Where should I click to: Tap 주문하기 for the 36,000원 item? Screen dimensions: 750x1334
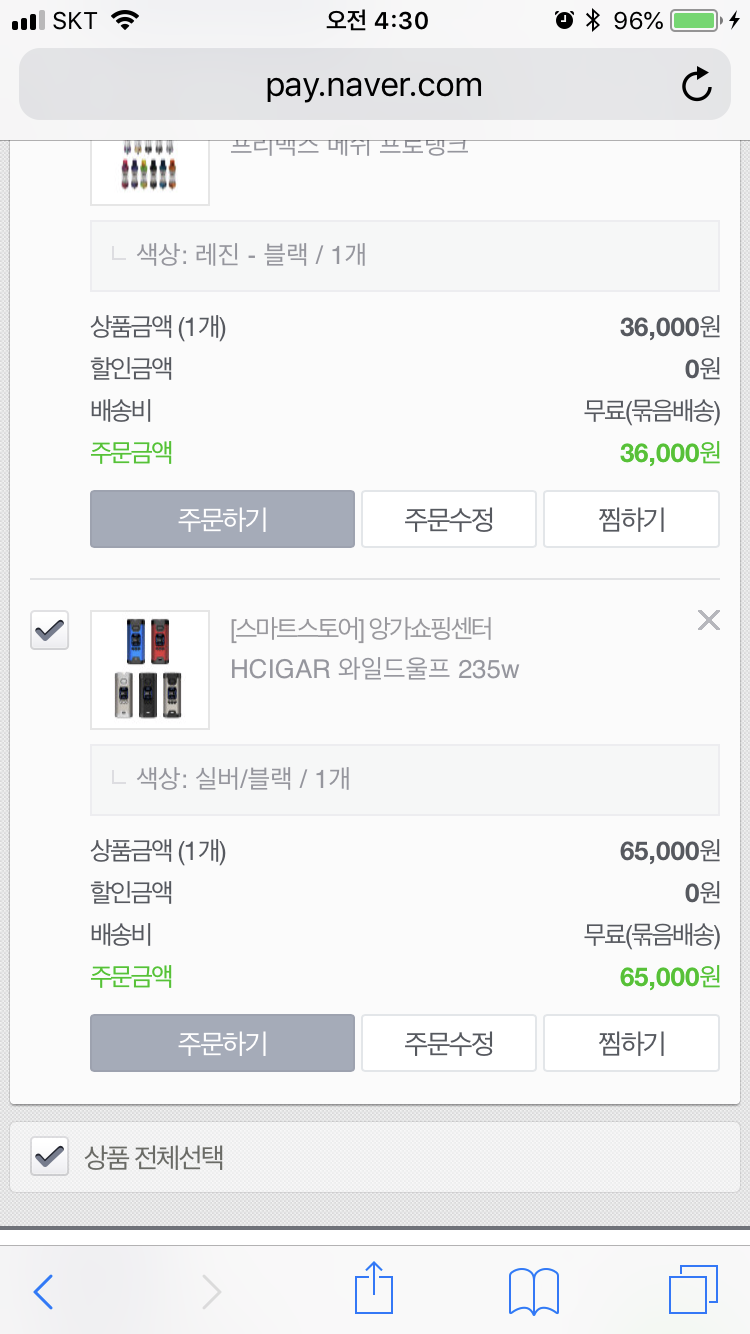pyautogui.click(x=222, y=519)
